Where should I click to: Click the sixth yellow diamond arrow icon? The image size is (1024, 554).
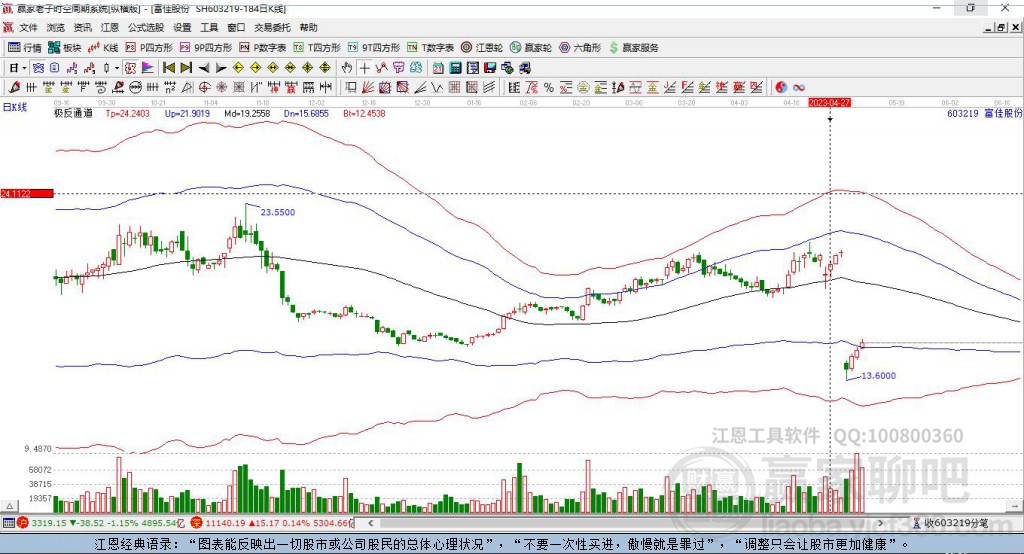(325, 68)
